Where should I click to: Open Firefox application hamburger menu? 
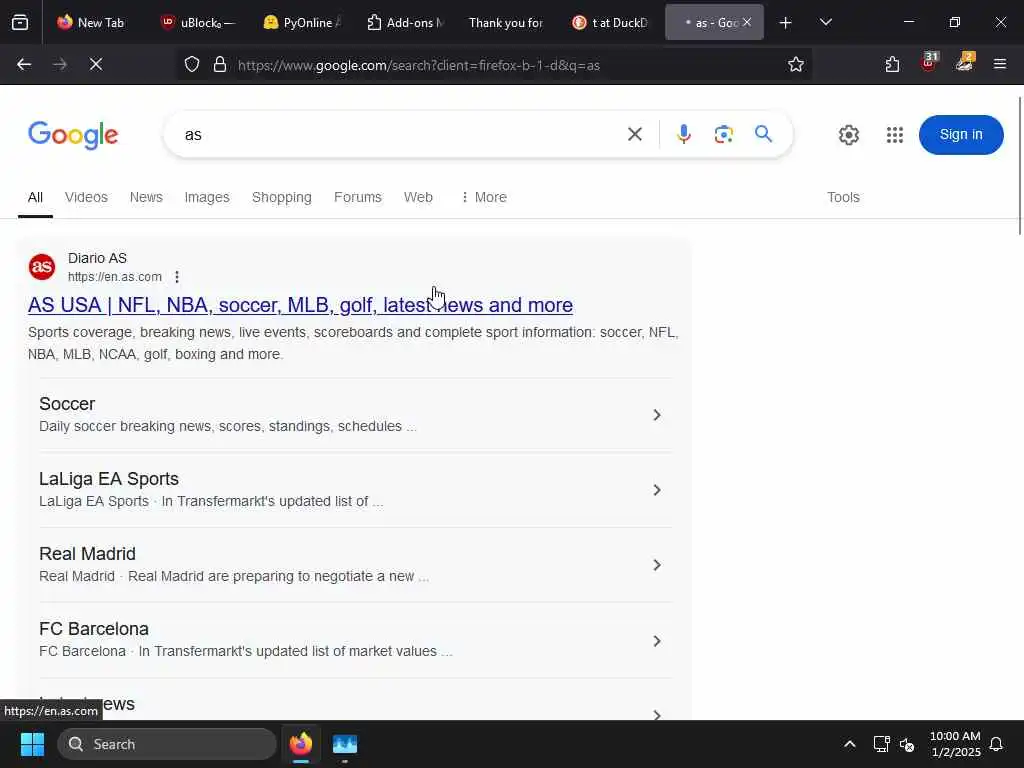[x=1000, y=65]
